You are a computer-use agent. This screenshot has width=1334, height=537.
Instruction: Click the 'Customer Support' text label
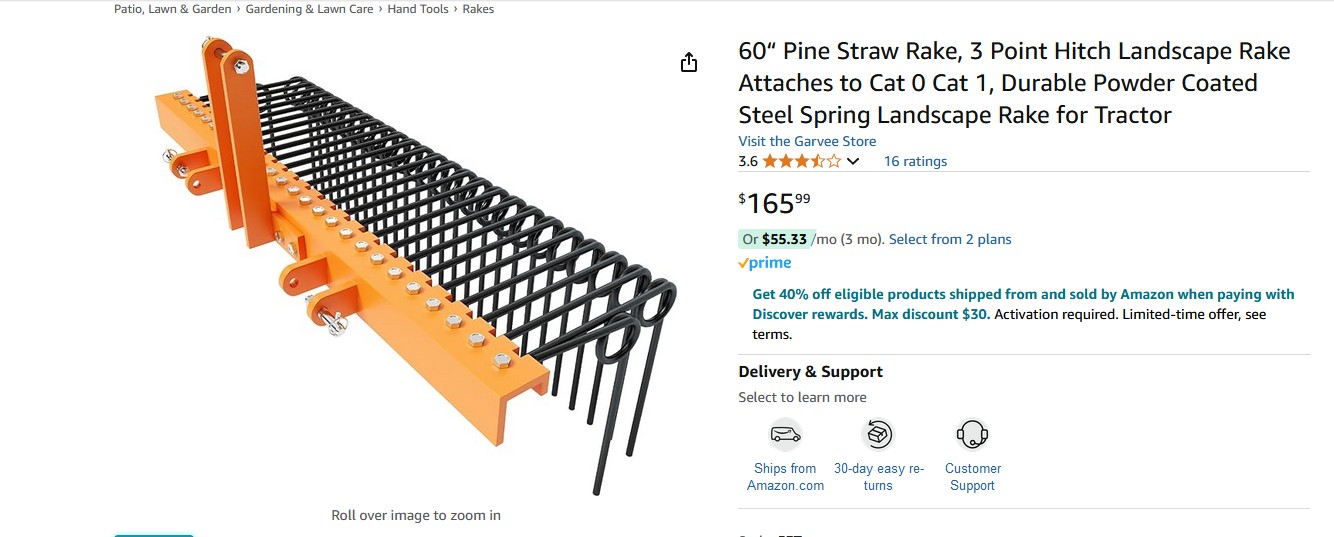coord(972,477)
